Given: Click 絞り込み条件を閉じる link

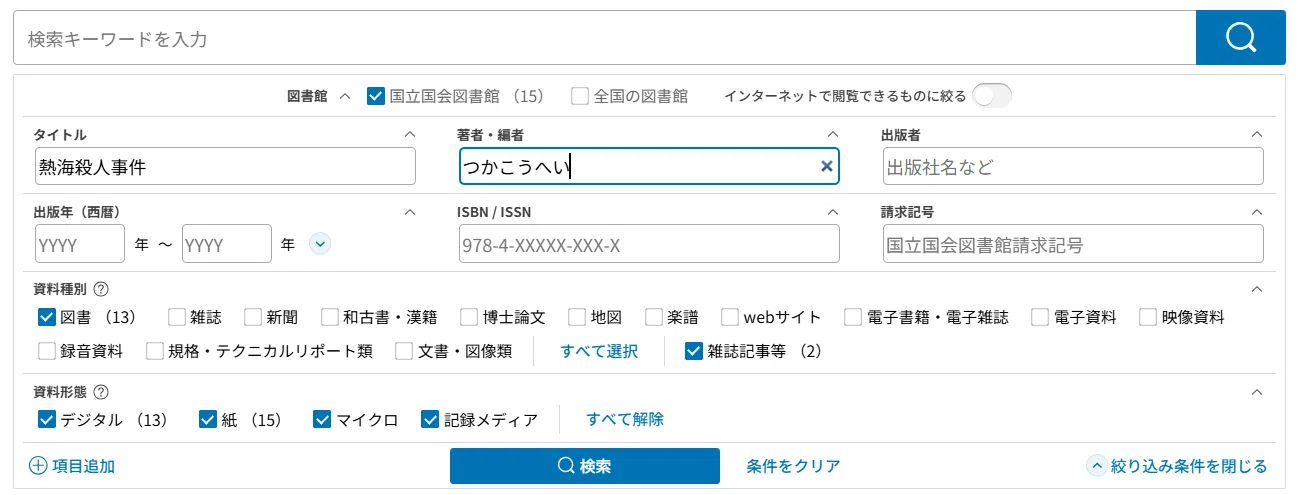Looking at the screenshot, I should [1178, 466].
